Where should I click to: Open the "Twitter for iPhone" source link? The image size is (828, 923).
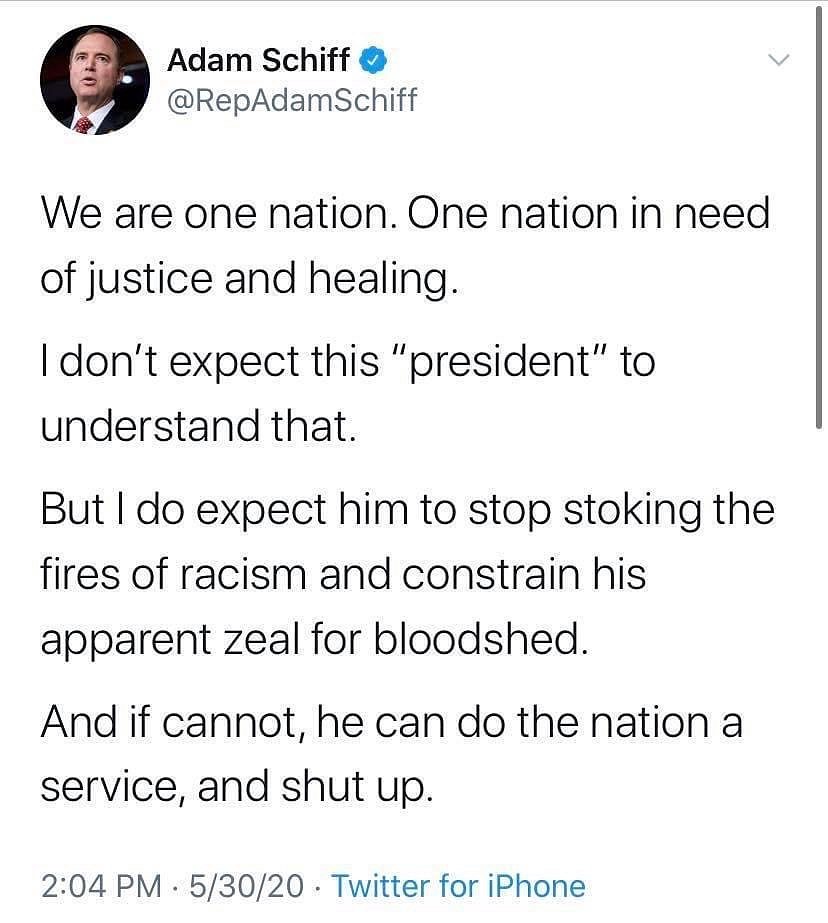pos(458,886)
